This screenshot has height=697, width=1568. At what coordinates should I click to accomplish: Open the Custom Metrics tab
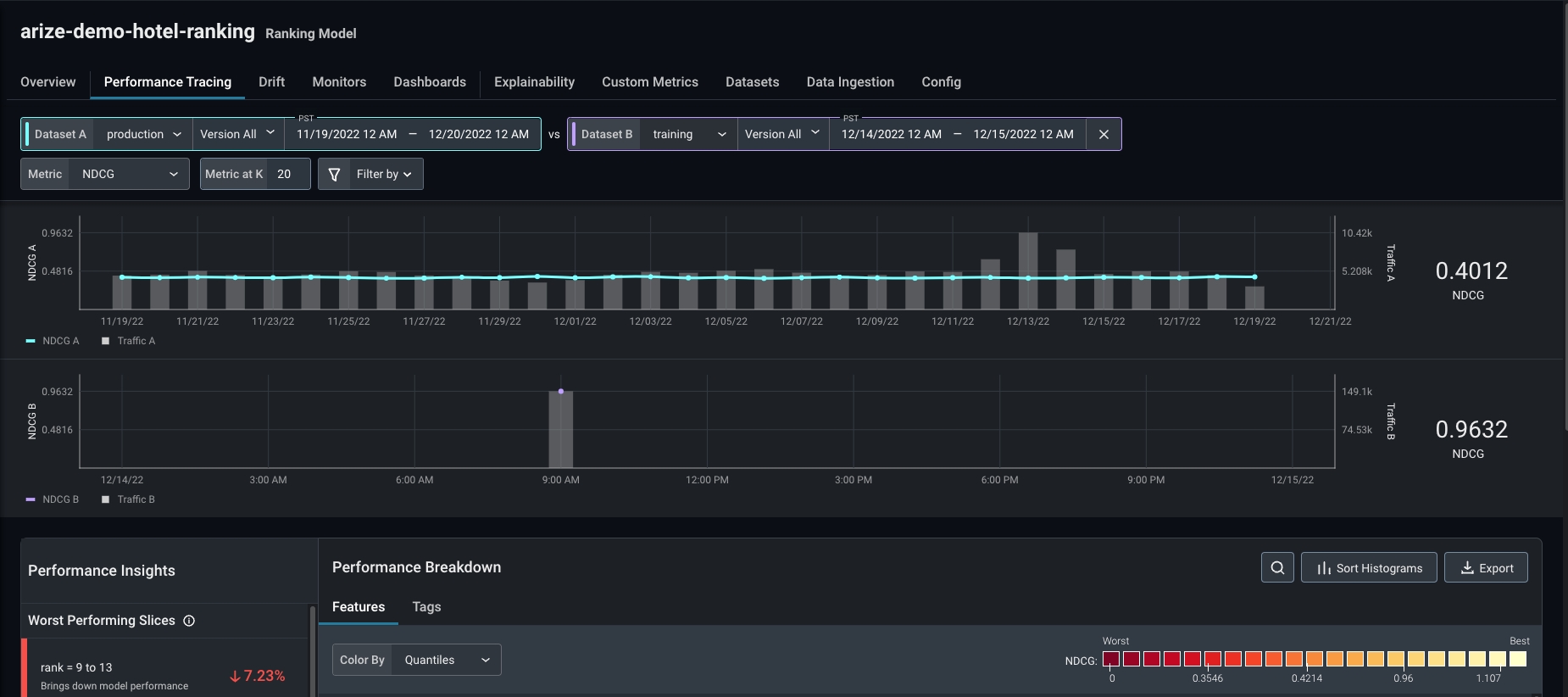point(650,82)
